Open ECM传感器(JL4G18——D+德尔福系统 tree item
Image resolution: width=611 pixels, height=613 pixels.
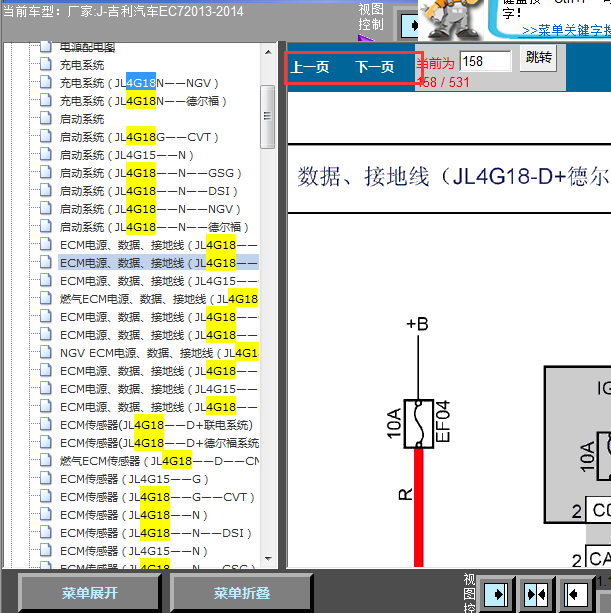[159, 443]
